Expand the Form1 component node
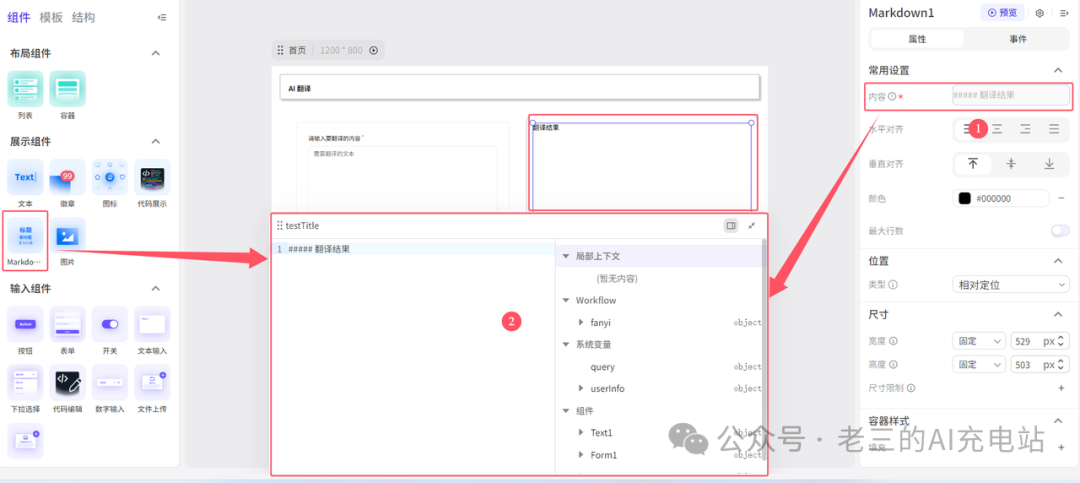Viewport: 1080px width, 483px height. tap(581, 455)
